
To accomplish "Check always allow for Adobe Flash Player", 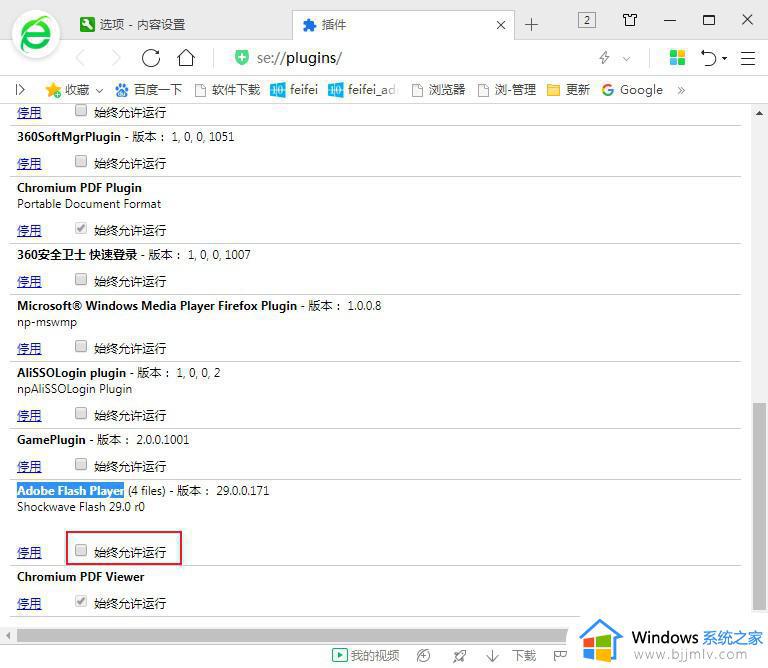I will [x=81, y=550].
